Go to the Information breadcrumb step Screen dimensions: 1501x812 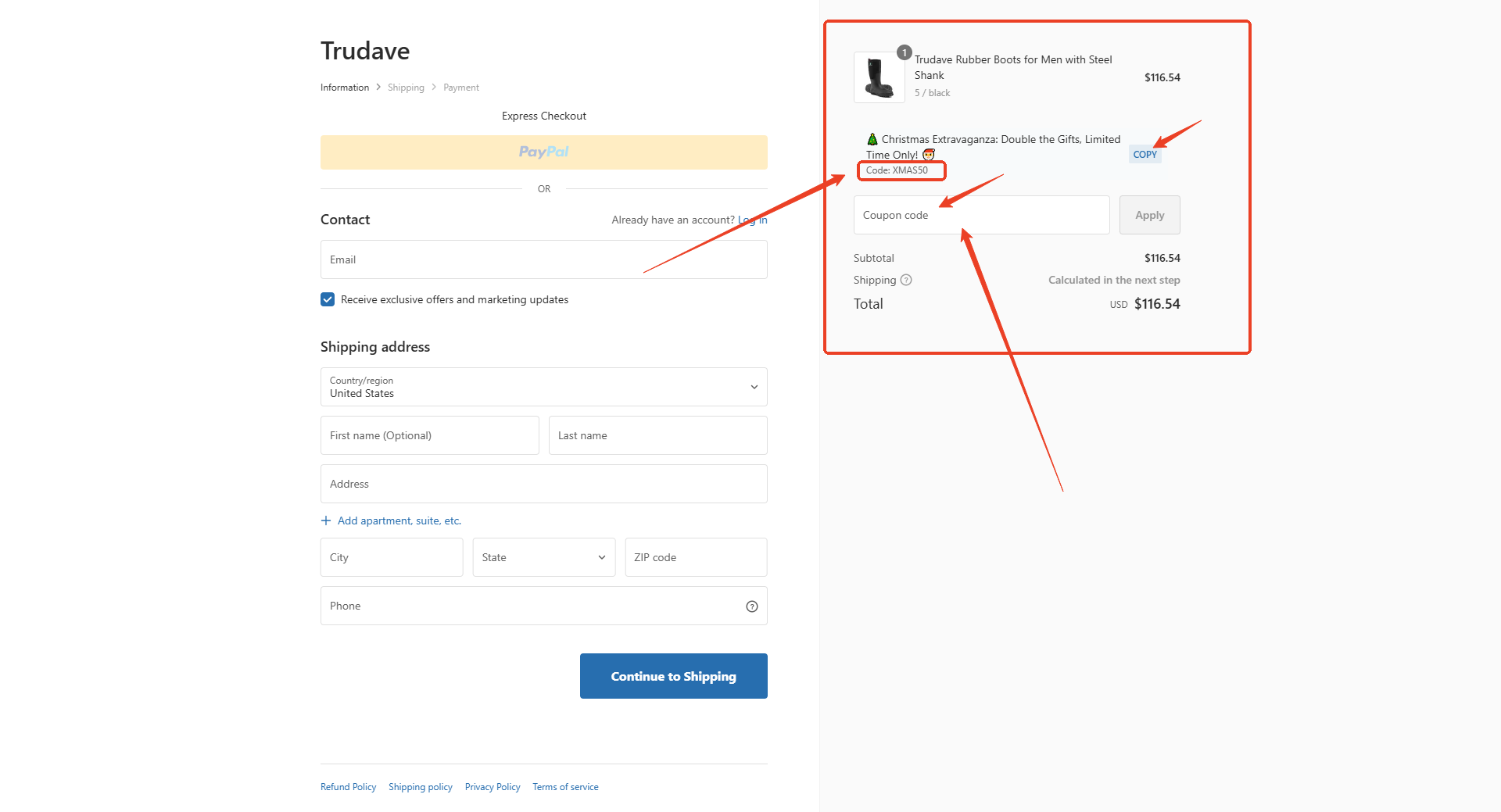345,88
